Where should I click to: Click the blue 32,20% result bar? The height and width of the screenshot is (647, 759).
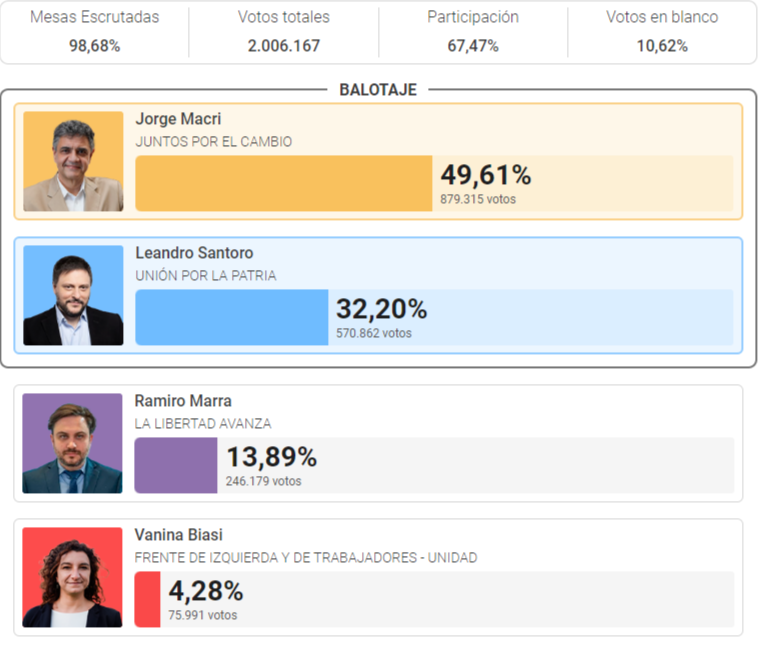[x=232, y=317]
